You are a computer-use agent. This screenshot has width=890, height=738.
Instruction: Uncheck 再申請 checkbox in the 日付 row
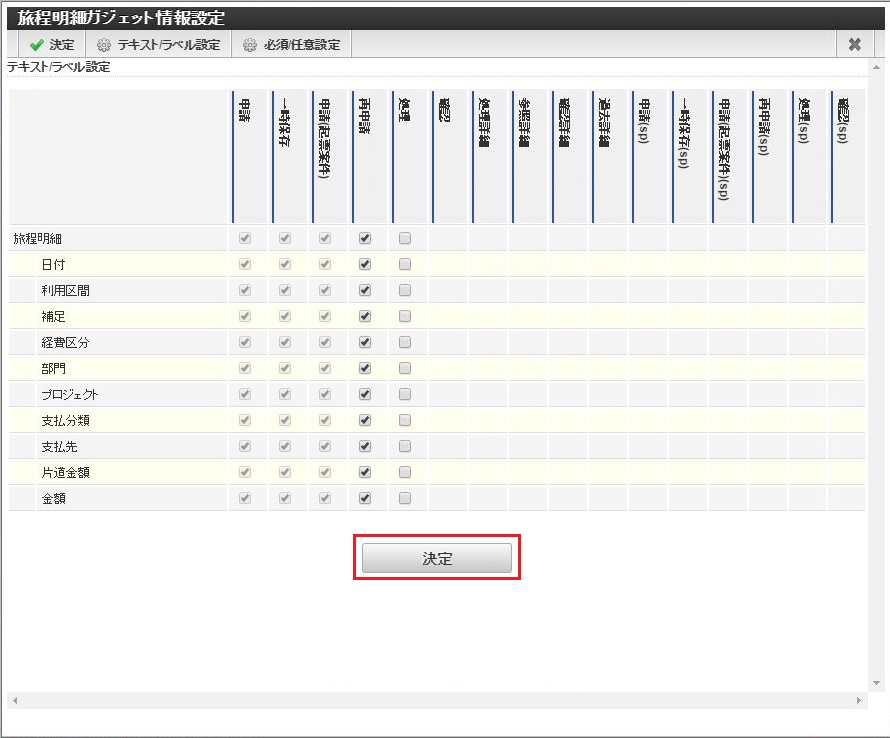365,265
